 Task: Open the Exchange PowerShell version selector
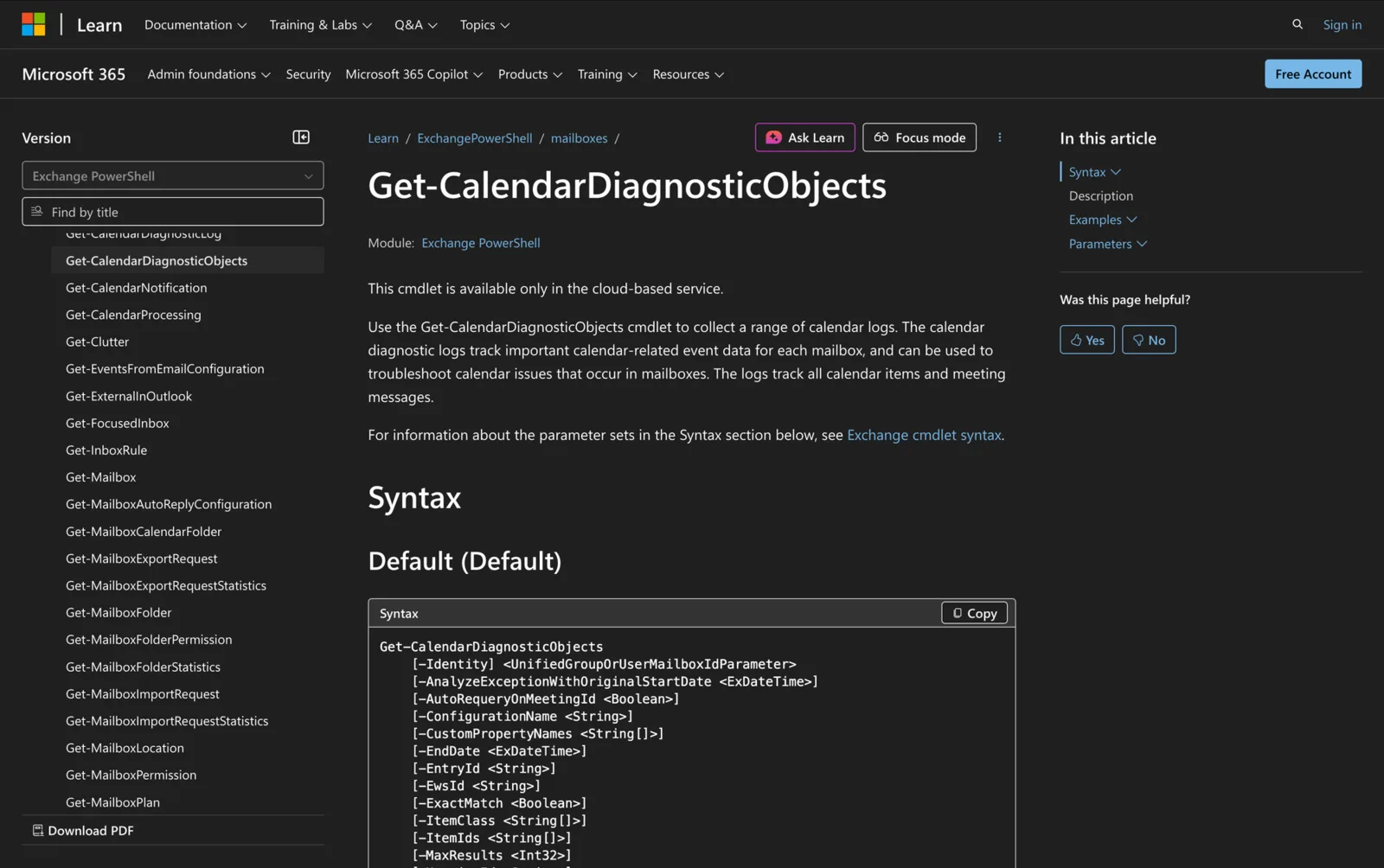pyautogui.click(x=173, y=176)
